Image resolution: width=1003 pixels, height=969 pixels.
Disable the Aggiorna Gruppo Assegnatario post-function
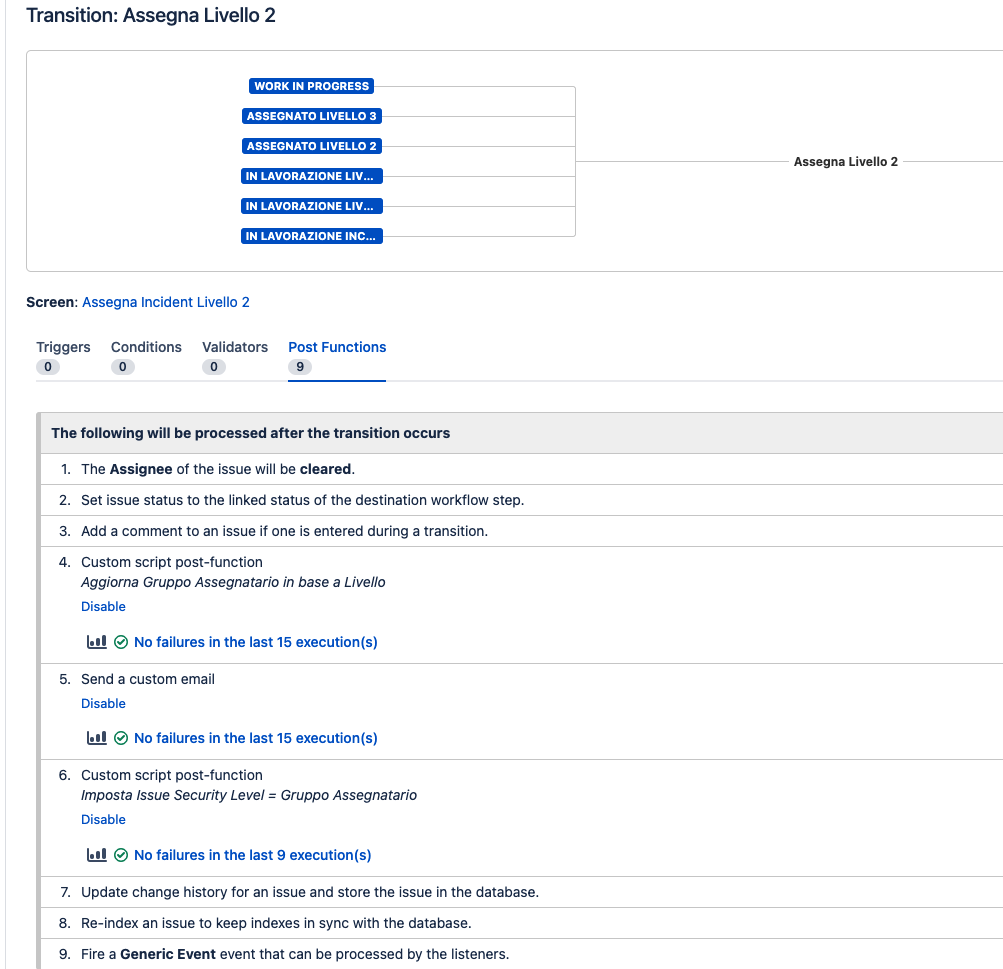coord(103,606)
